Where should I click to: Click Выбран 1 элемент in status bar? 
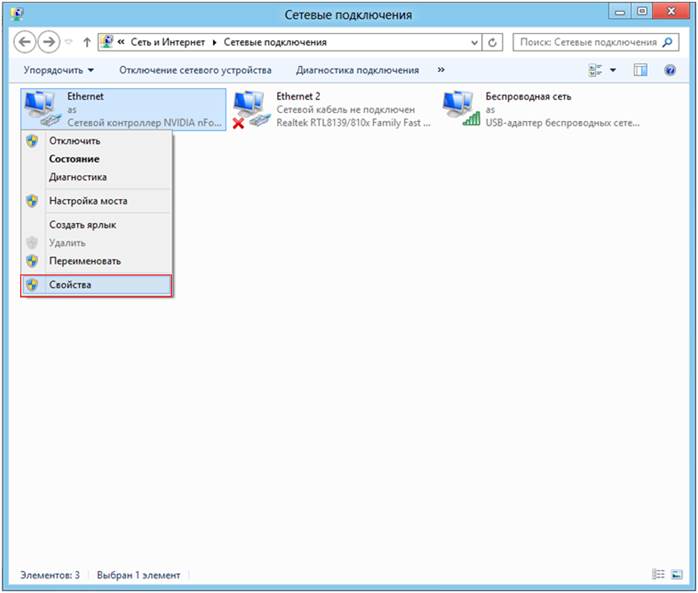point(138,575)
